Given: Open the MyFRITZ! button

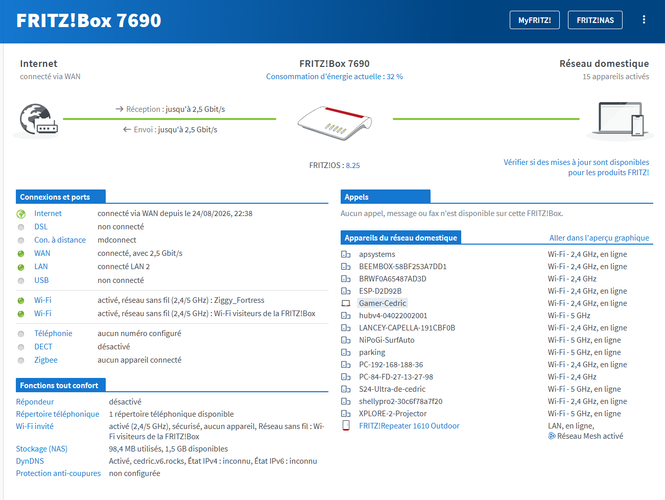Looking at the screenshot, I should pyautogui.click(x=534, y=20).
